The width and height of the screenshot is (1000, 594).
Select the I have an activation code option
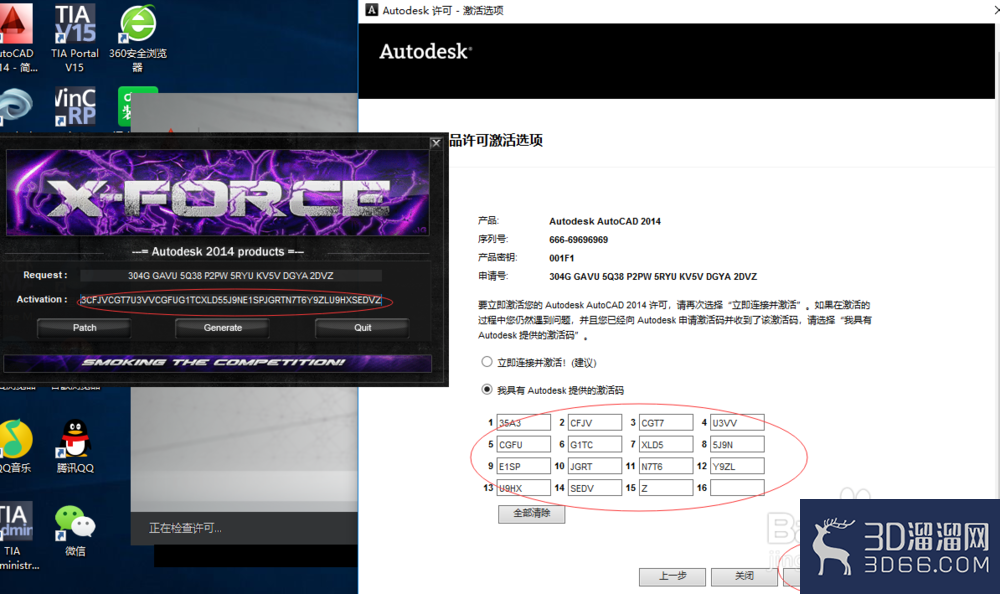[x=487, y=389]
